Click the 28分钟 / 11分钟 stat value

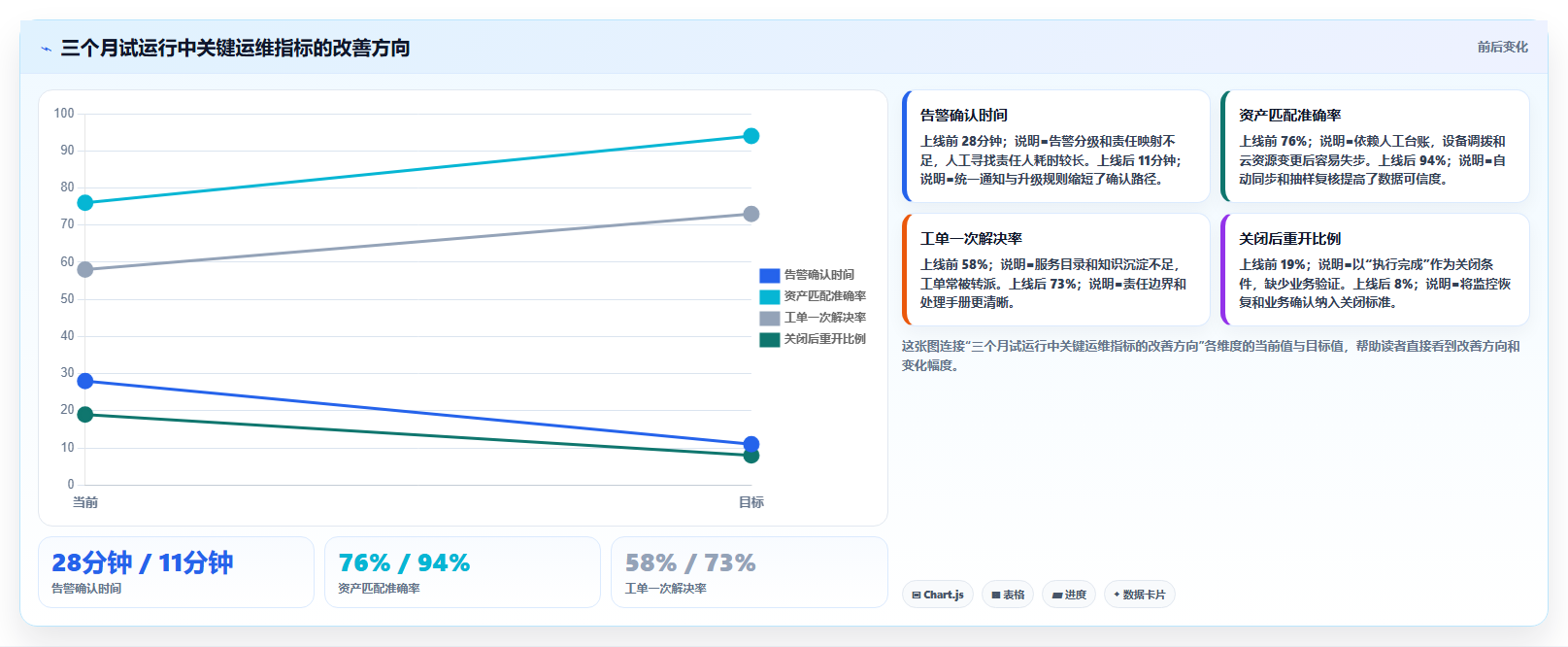[143, 563]
